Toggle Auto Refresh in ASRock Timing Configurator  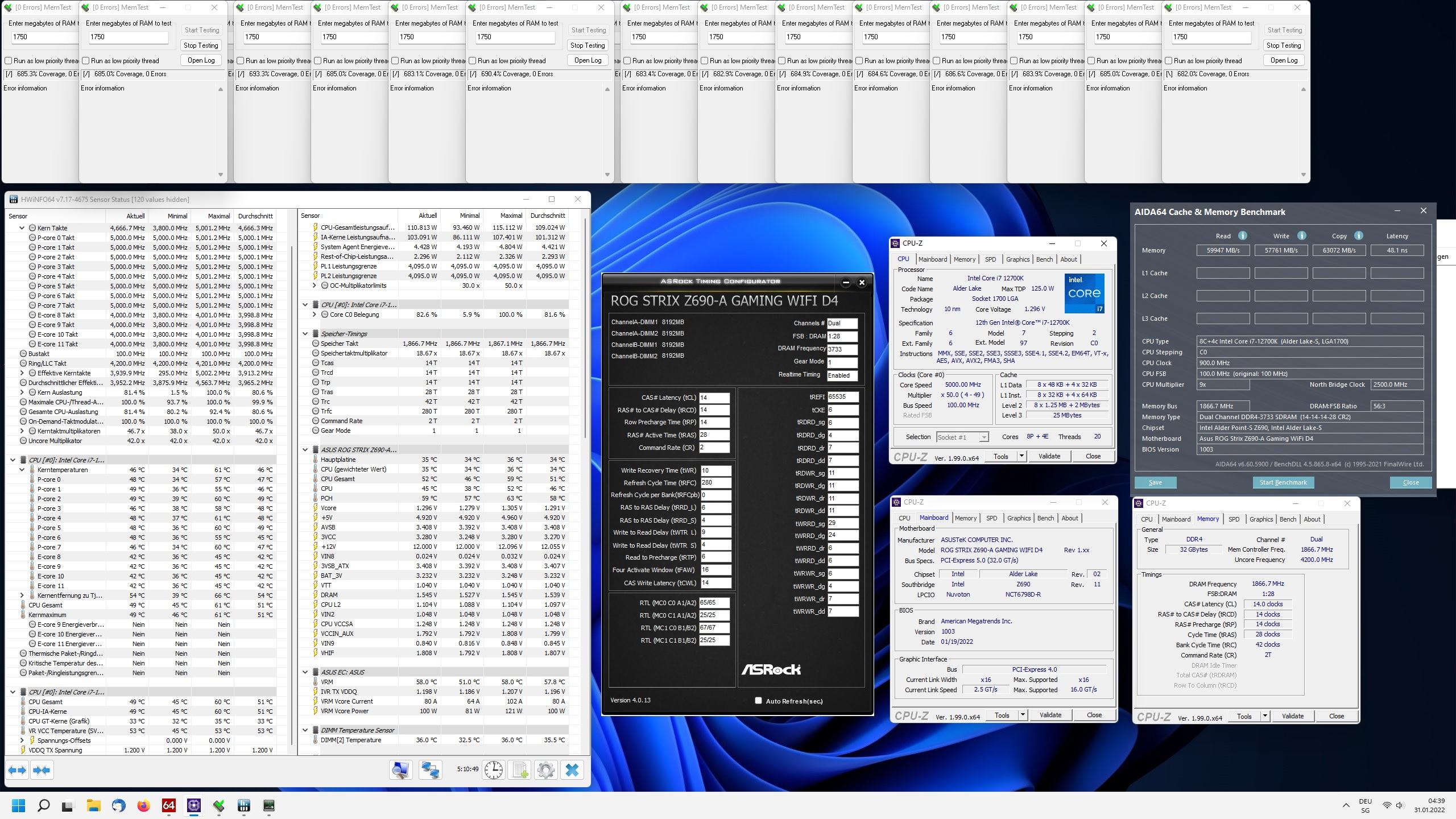[x=758, y=701]
